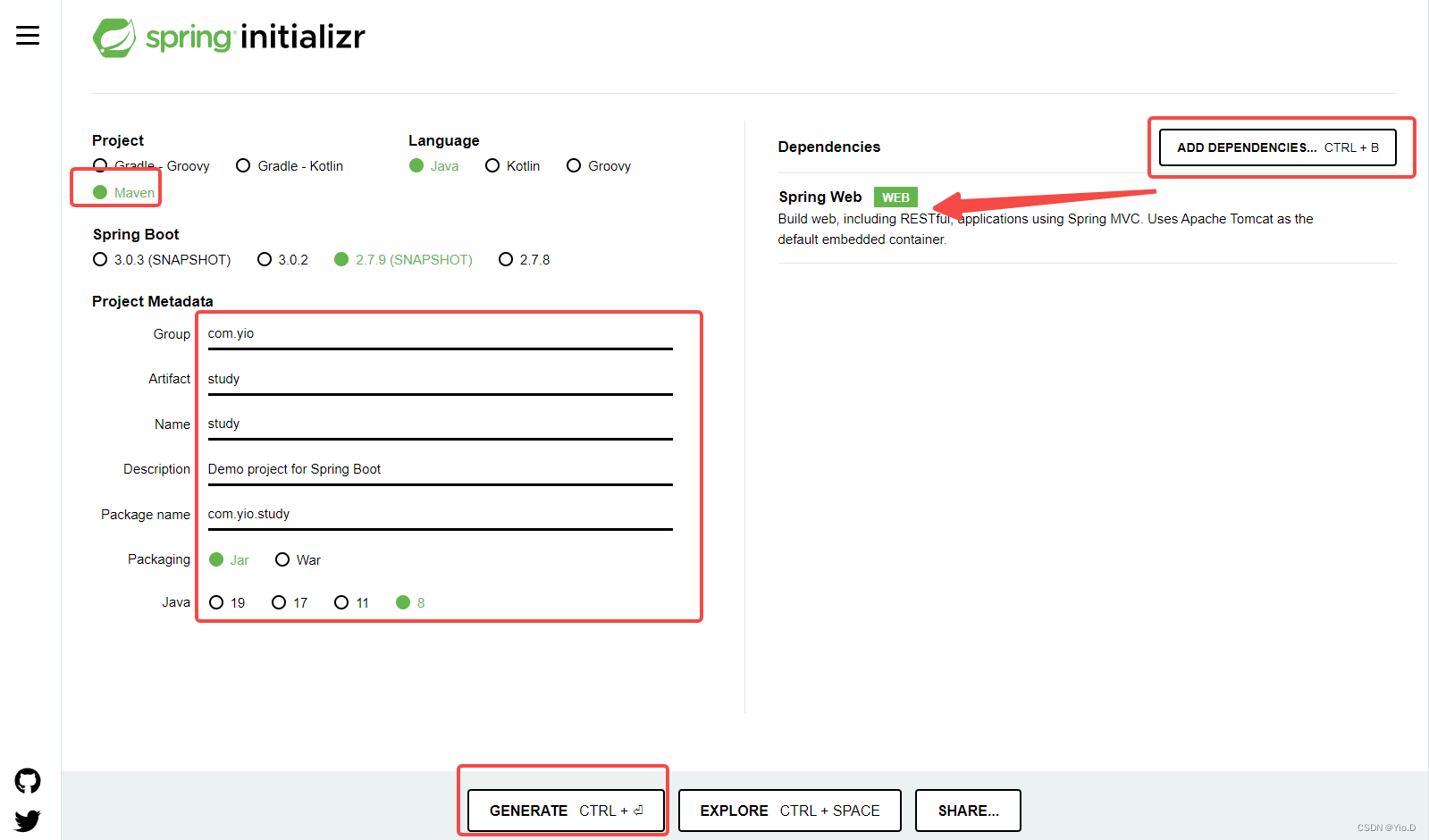Click the Spring Web dependency description text

coord(1046,230)
